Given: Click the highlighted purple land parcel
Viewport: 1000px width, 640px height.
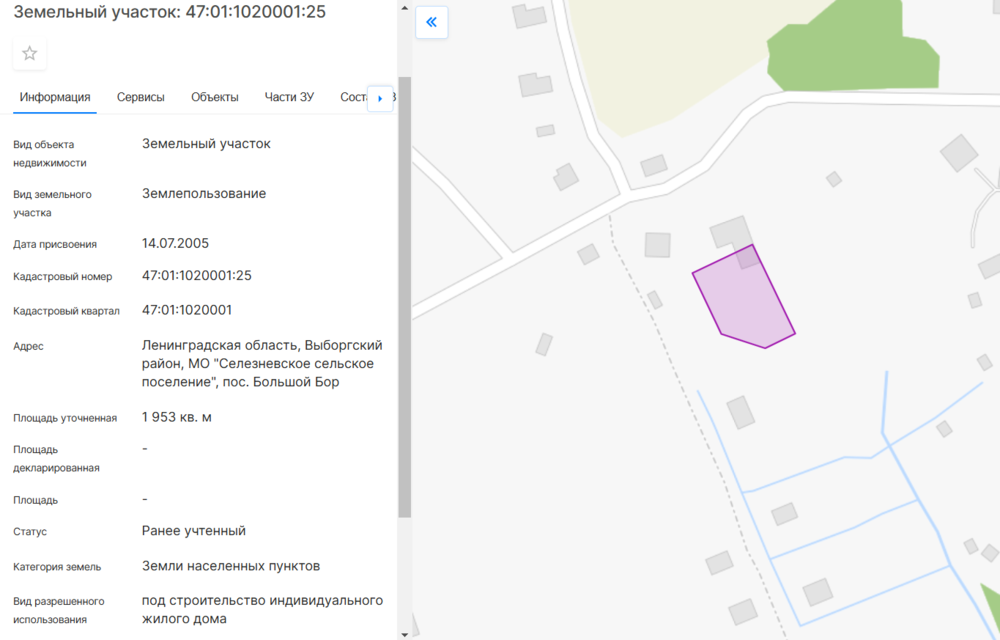Looking at the screenshot, I should click(x=745, y=300).
